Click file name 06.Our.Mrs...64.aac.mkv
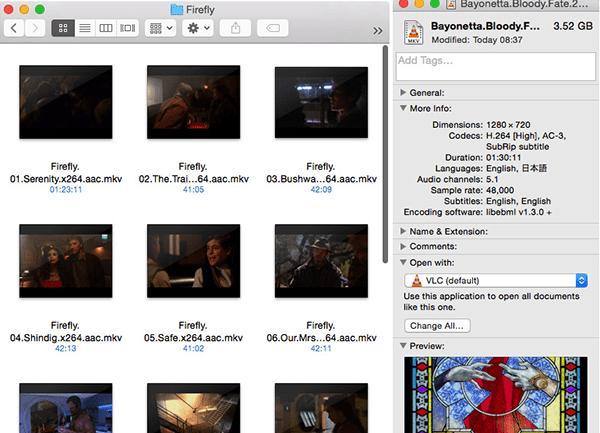 pyautogui.click(x=321, y=338)
